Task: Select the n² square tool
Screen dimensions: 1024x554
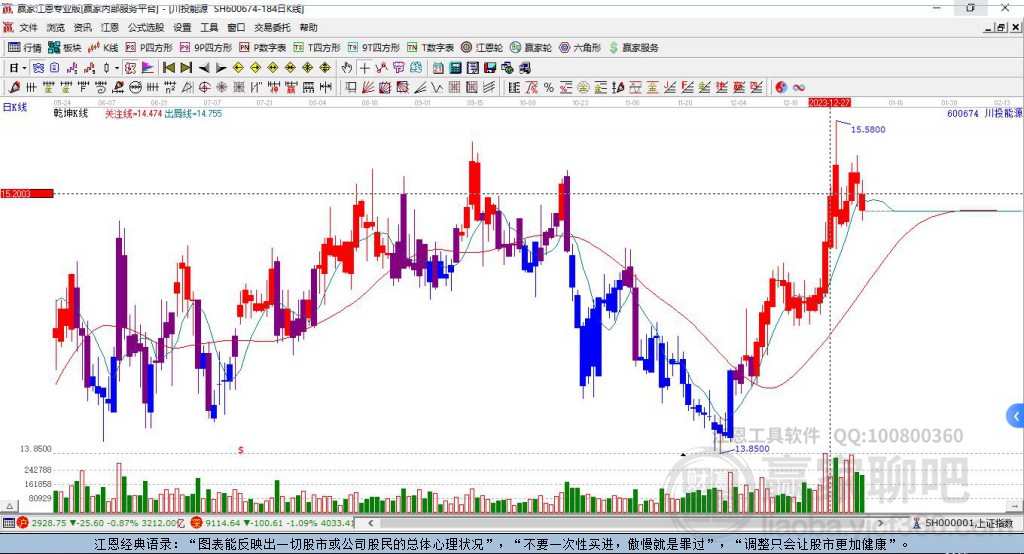Action: point(170,88)
